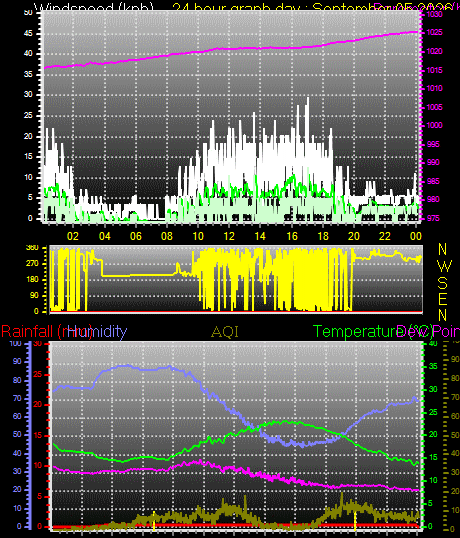The image size is (460, 538).
Task: Select the 14 hour label on time axis
Action: [x=260, y=236]
